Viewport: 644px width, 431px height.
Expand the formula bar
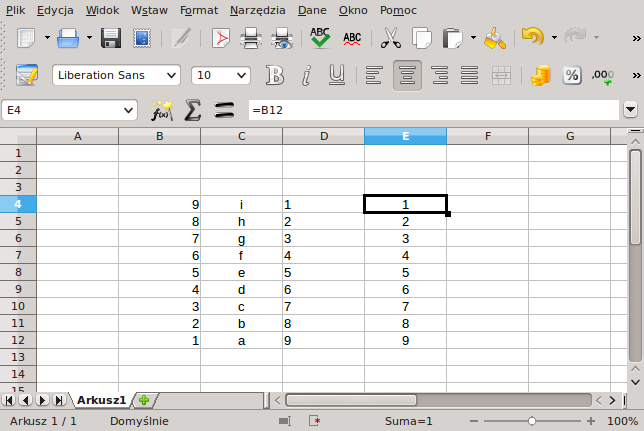pyautogui.click(x=630, y=110)
